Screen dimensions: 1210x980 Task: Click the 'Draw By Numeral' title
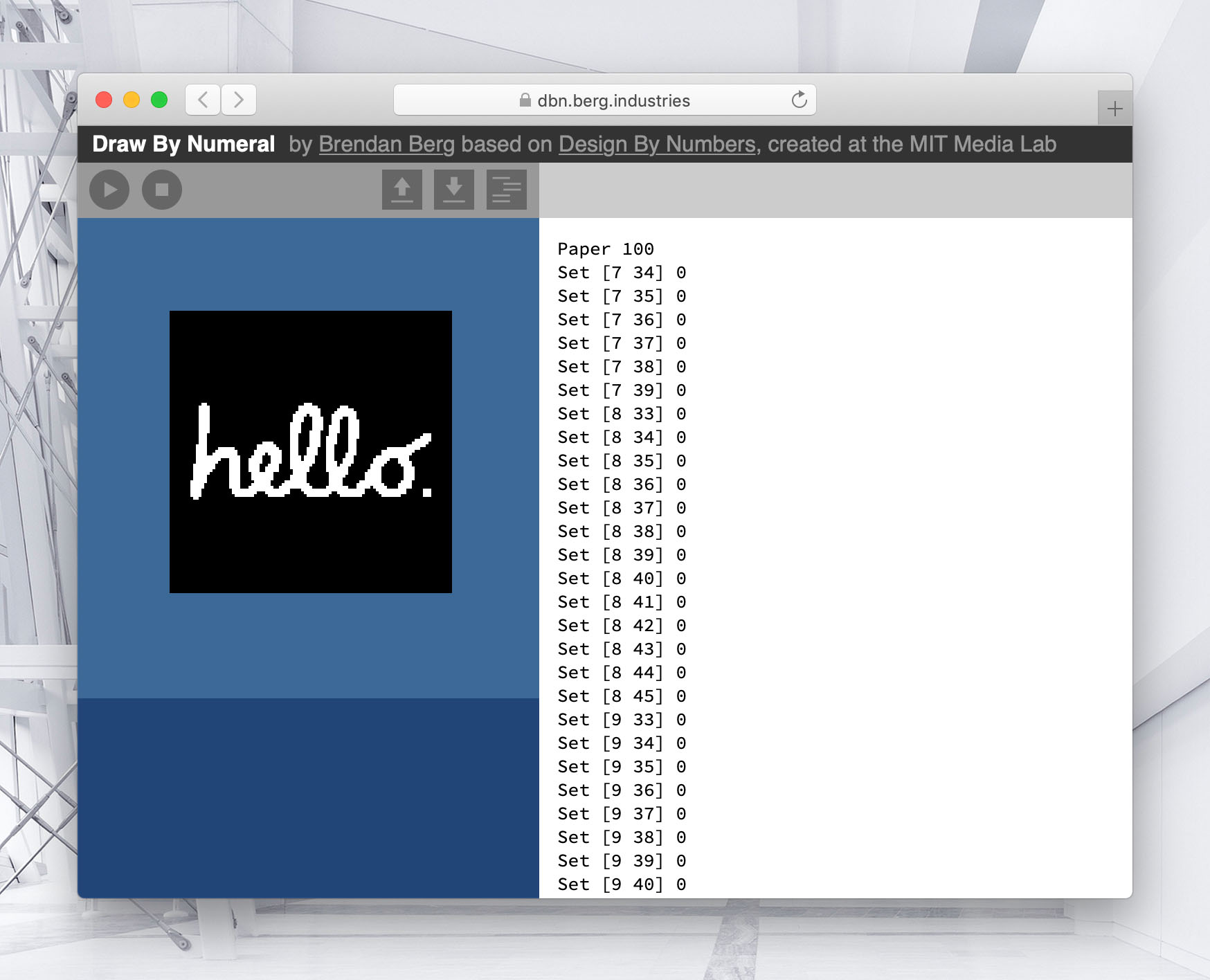pyautogui.click(x=183, y=144)
